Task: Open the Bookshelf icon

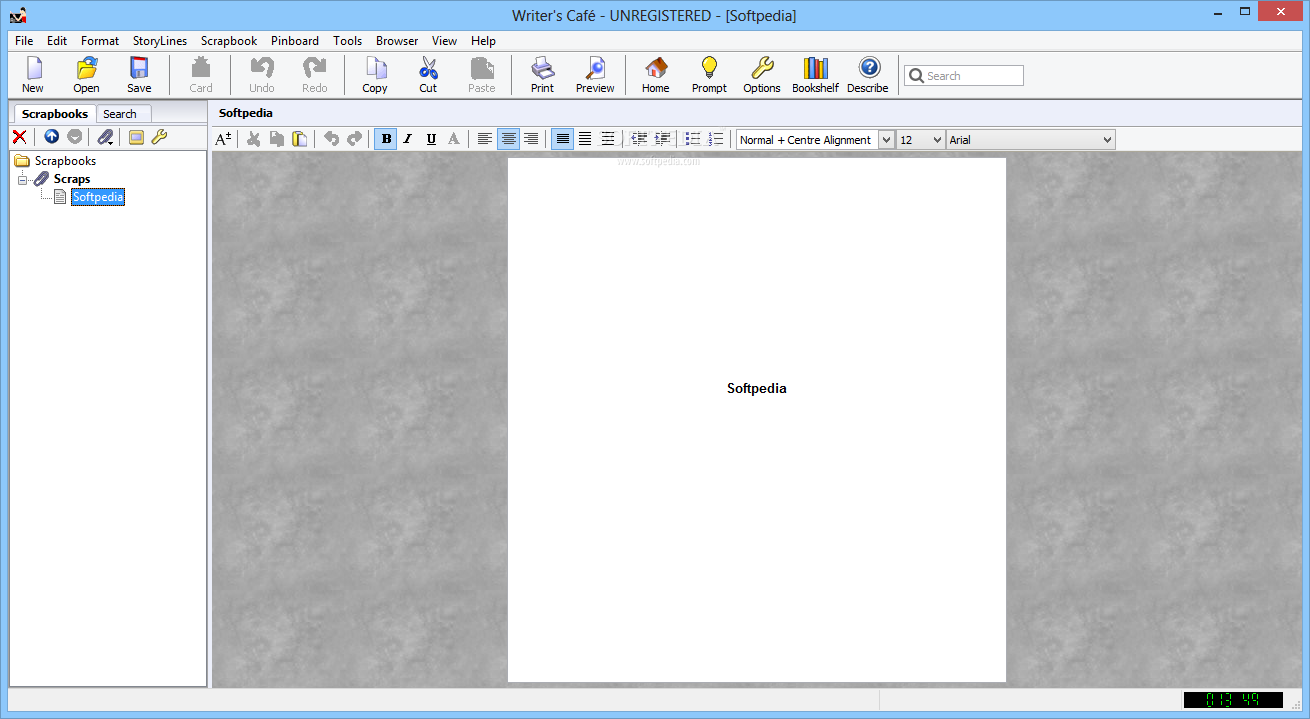Action: coord(815,75)
